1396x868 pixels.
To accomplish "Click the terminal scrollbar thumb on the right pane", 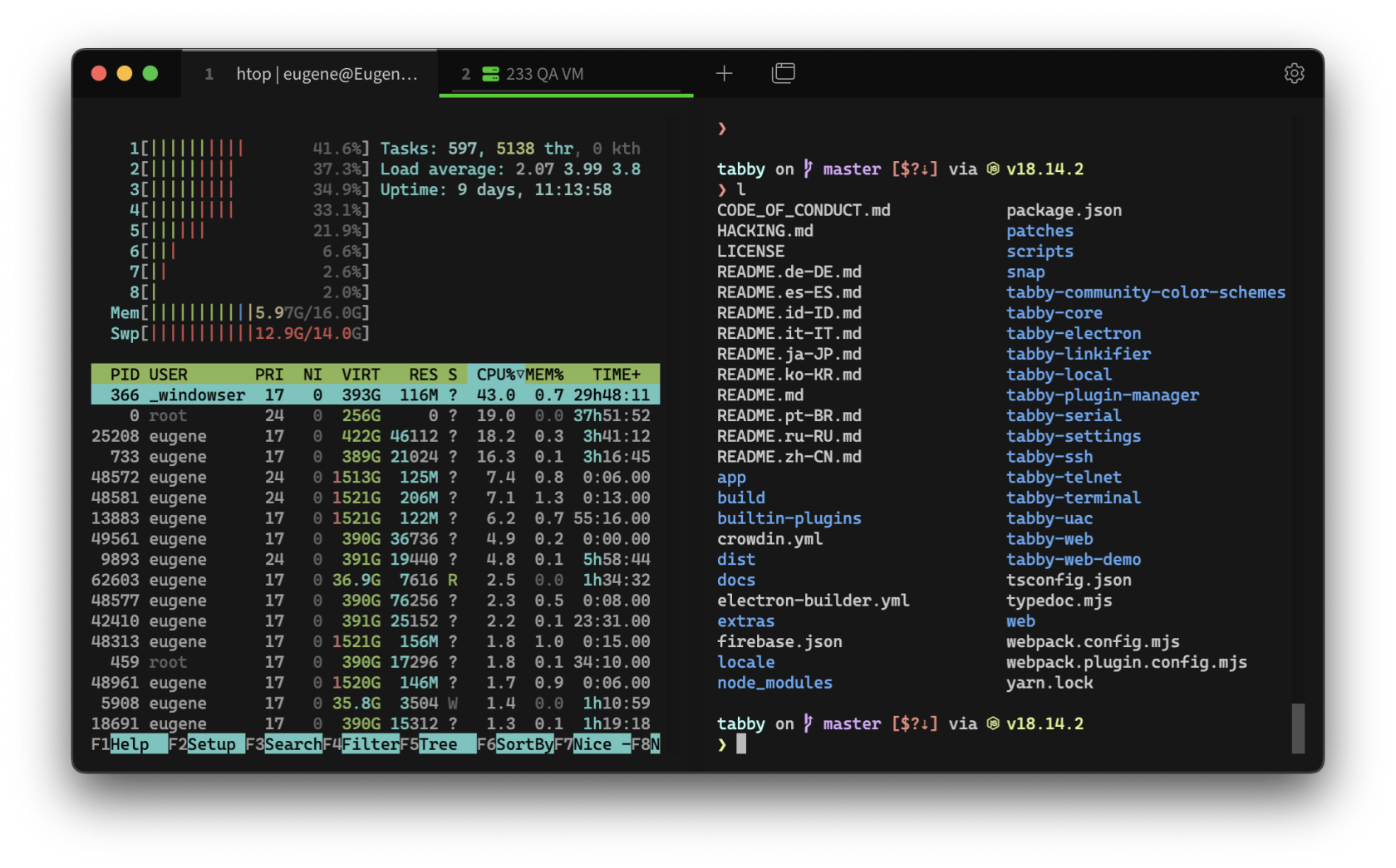I will [x=1298, y=728].
